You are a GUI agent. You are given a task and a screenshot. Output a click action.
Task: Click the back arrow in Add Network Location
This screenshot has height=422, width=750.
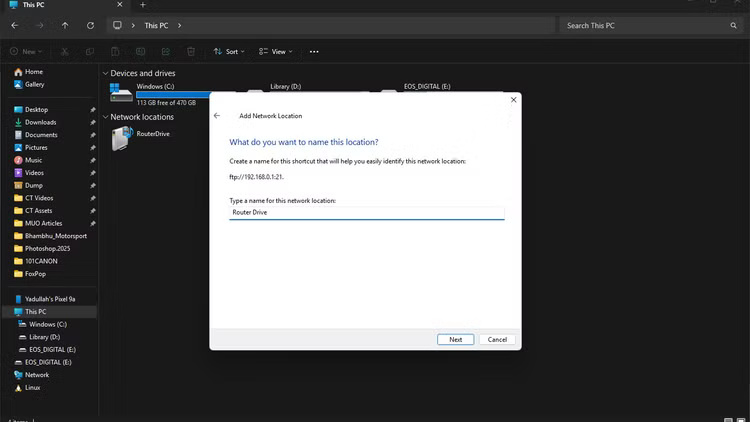click(217, 116)
